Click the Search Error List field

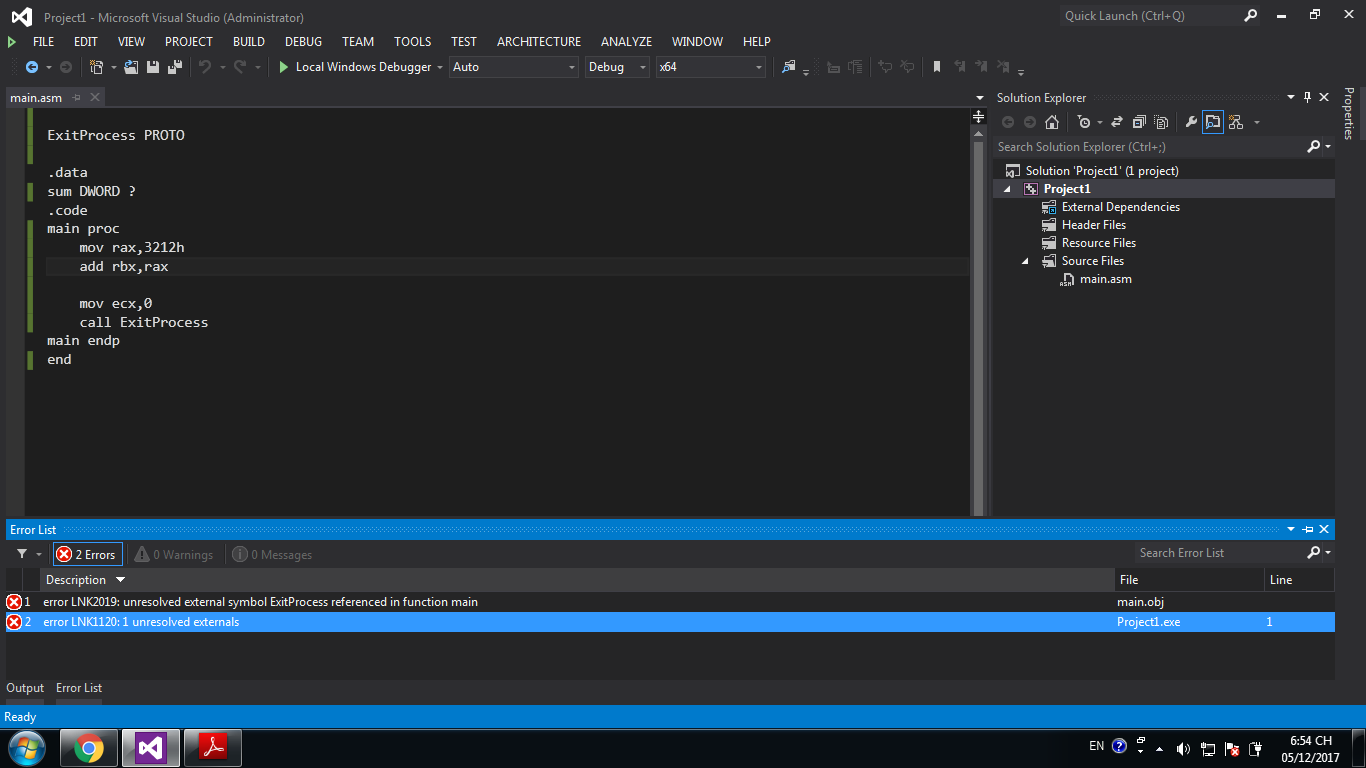point(1218,553)
